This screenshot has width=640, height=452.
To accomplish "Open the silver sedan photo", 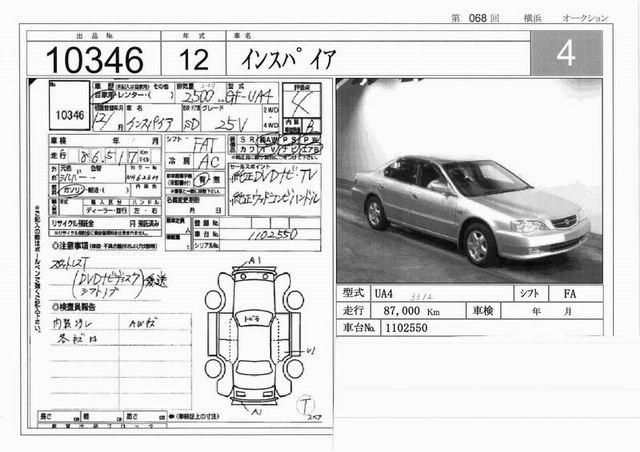I will (x=469, y=180).
